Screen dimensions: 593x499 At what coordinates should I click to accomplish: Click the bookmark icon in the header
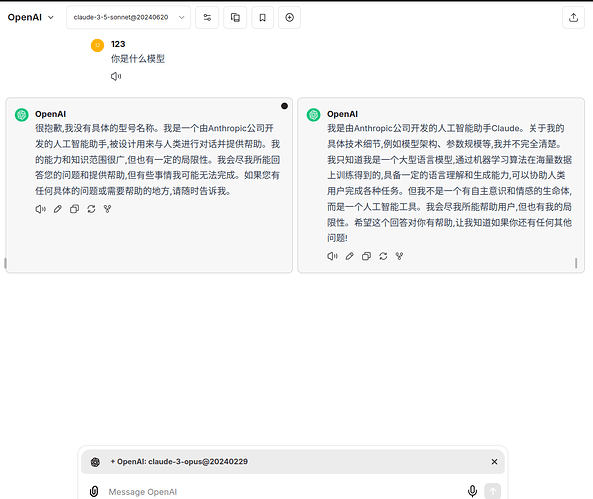pos(262,17)
